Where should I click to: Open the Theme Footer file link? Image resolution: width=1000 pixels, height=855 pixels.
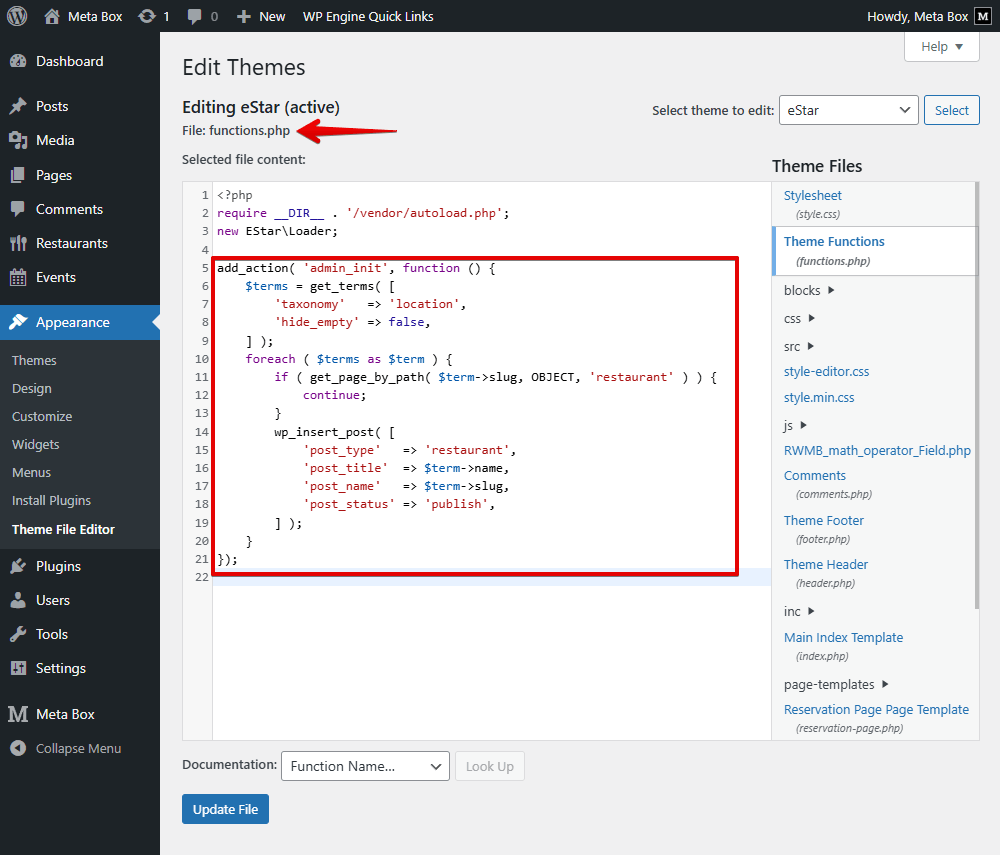click(x=823, y=520)
